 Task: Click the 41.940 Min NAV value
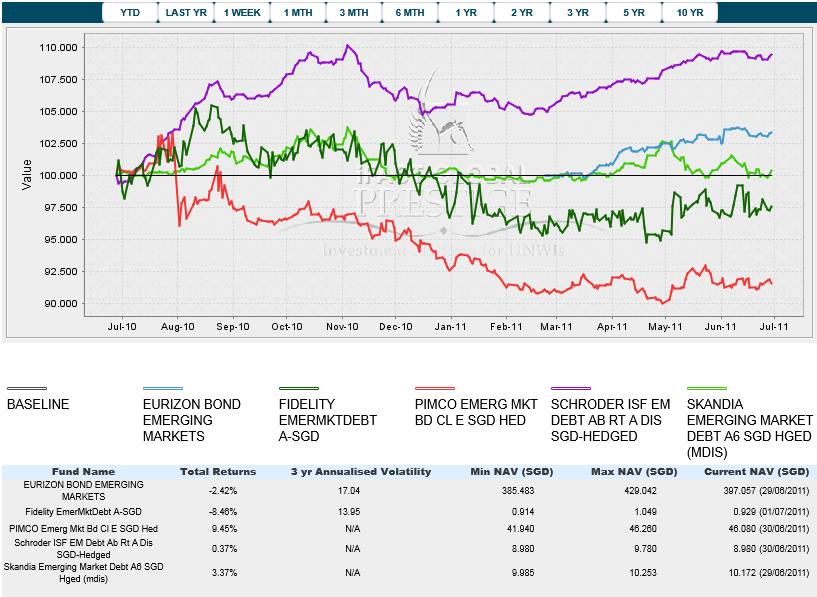click(x=521, y=528)
